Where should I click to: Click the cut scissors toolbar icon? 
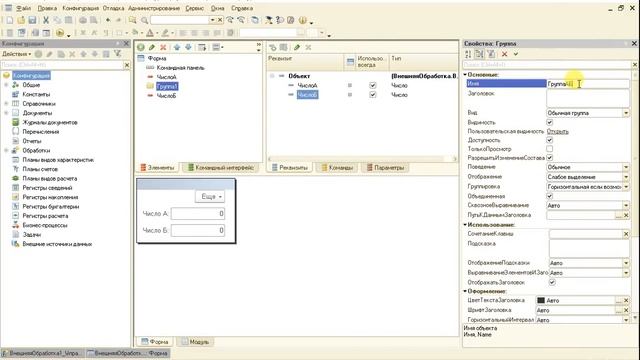pyautogui.click(x=46, y=20)
